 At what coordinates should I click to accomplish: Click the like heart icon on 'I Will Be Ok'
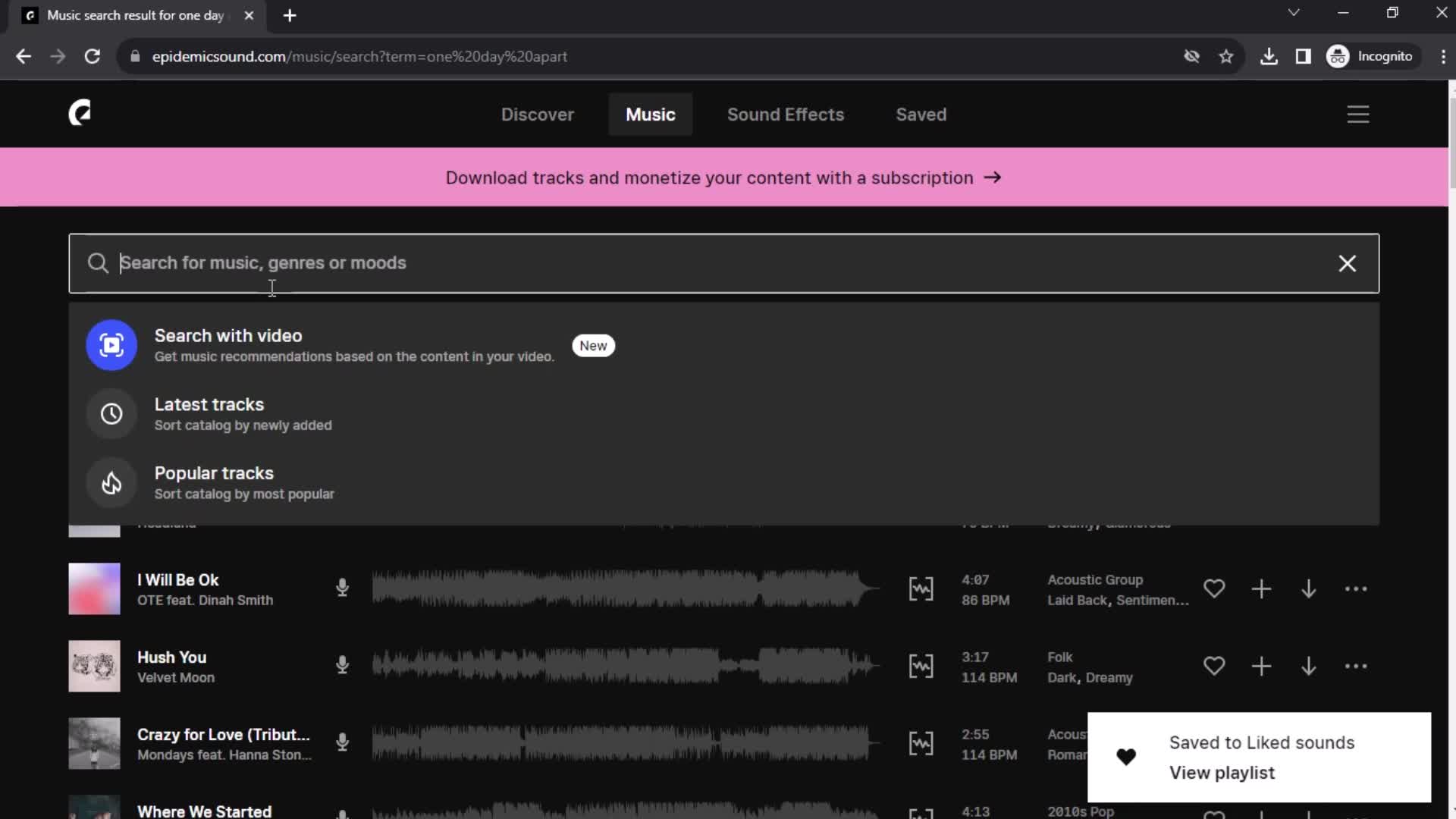(1214, 588)
